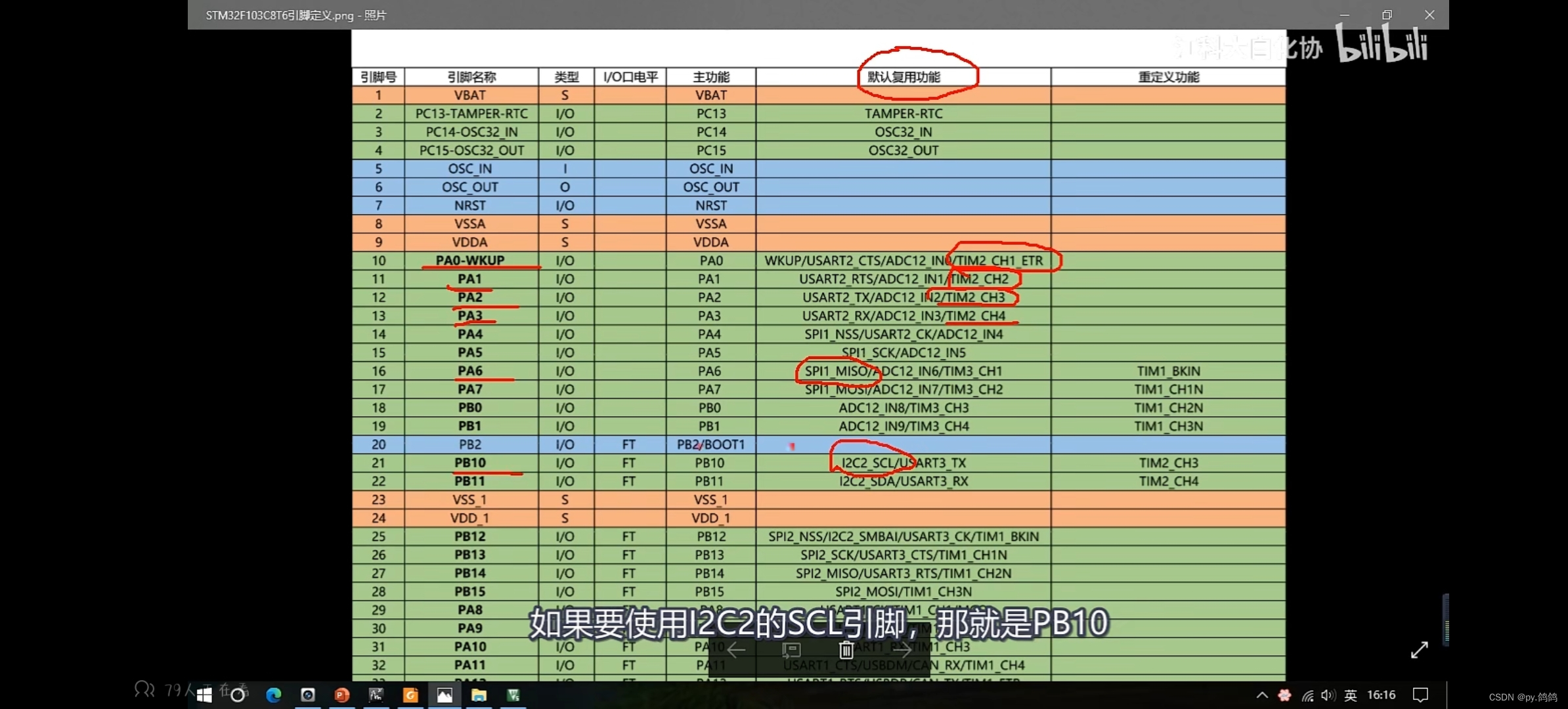Screen dimensions: 1568x709
Task: Click the TIM2_CH4 remap cell of PB11
Action: [x=1169, y=481]
